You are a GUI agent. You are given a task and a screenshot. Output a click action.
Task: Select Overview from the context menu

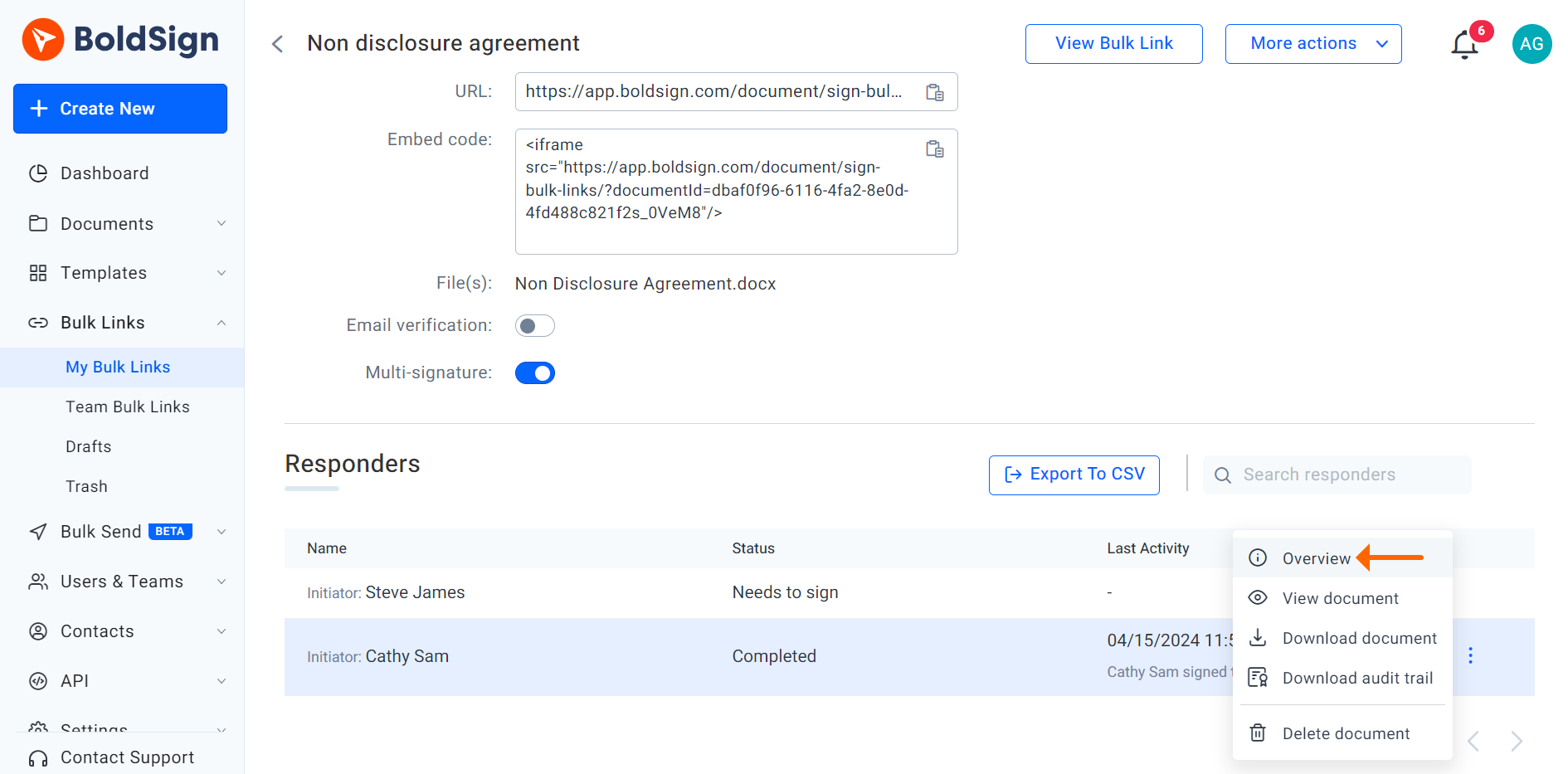tap(1342, 558)
